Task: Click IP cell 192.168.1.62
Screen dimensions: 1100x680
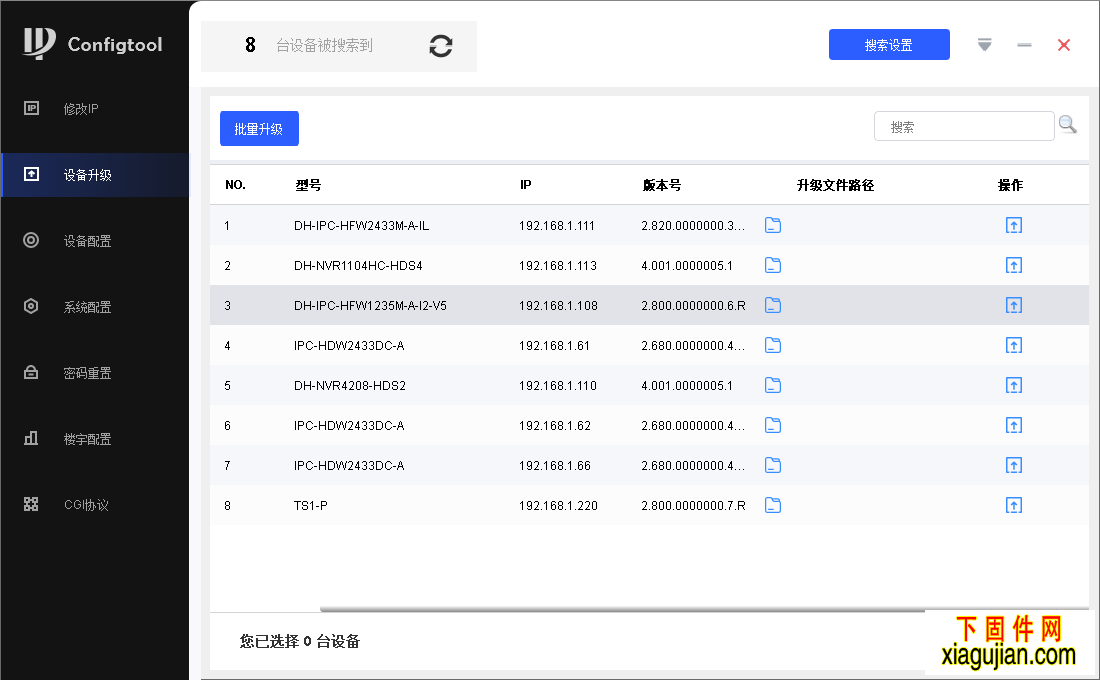Action: [x=555, y=426]
